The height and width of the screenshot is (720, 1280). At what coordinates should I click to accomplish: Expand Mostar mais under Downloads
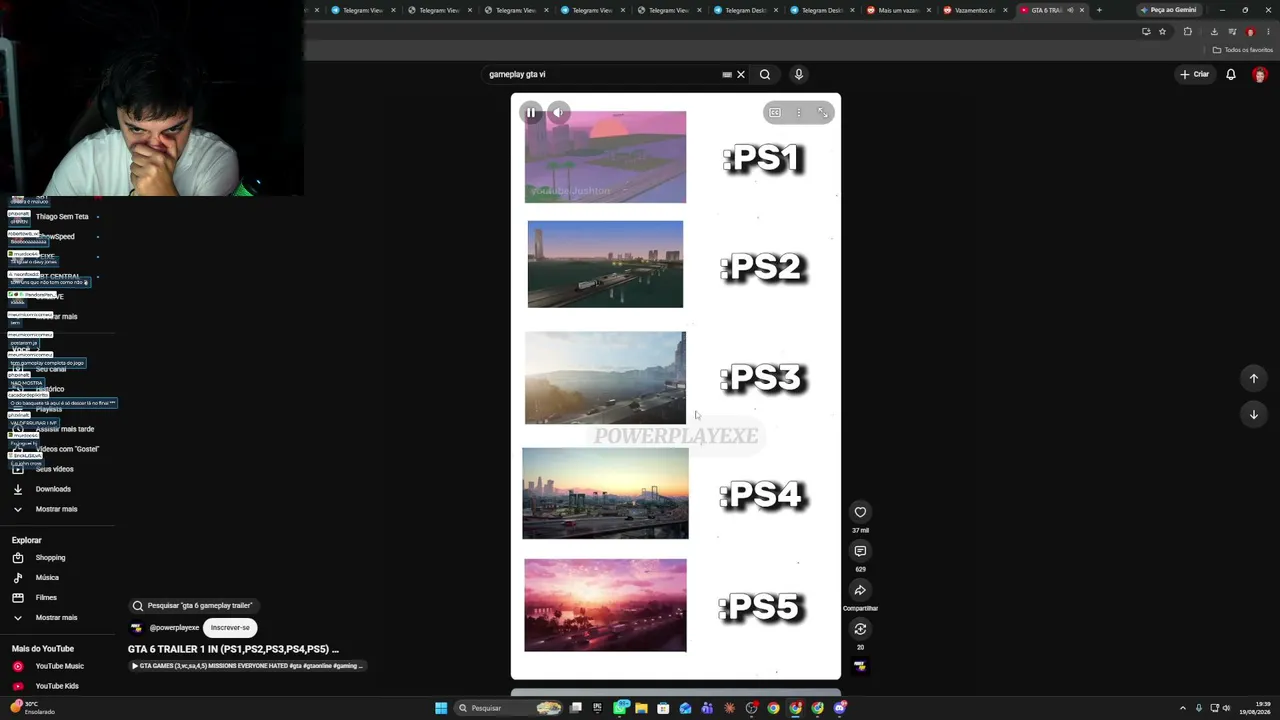click(56, 509)
